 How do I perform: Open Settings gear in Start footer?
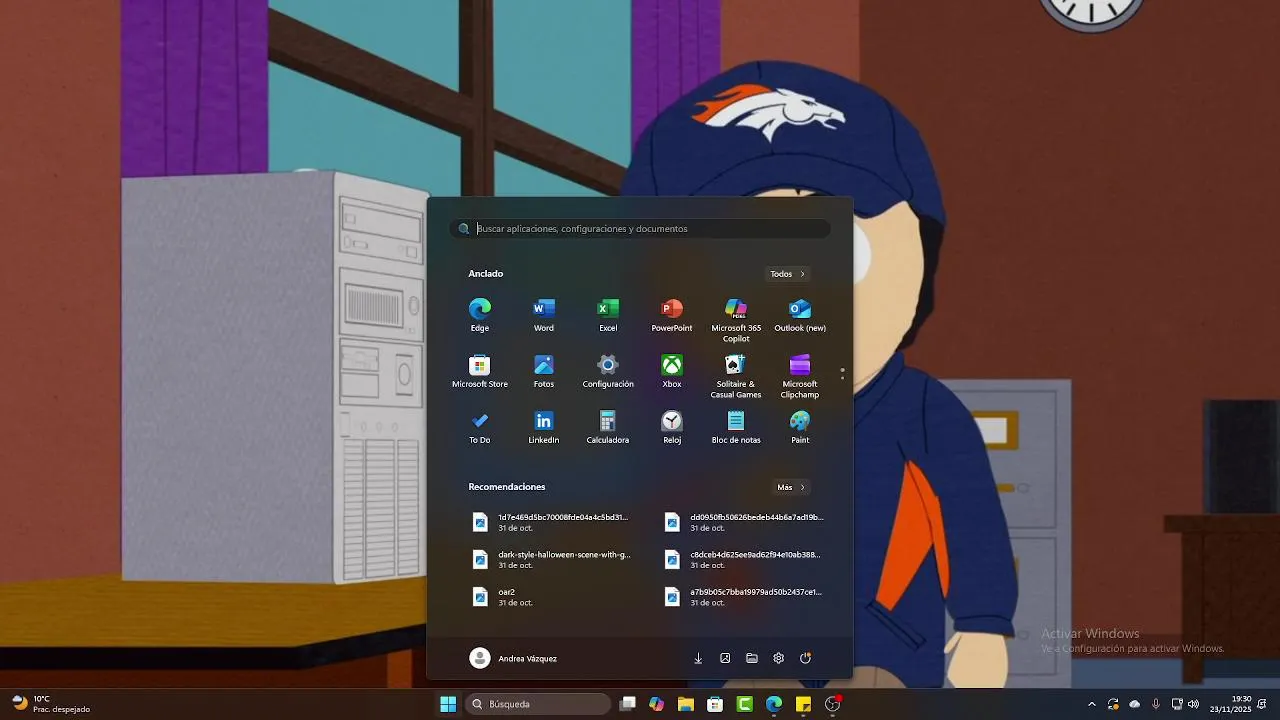(x=779, y=658)
